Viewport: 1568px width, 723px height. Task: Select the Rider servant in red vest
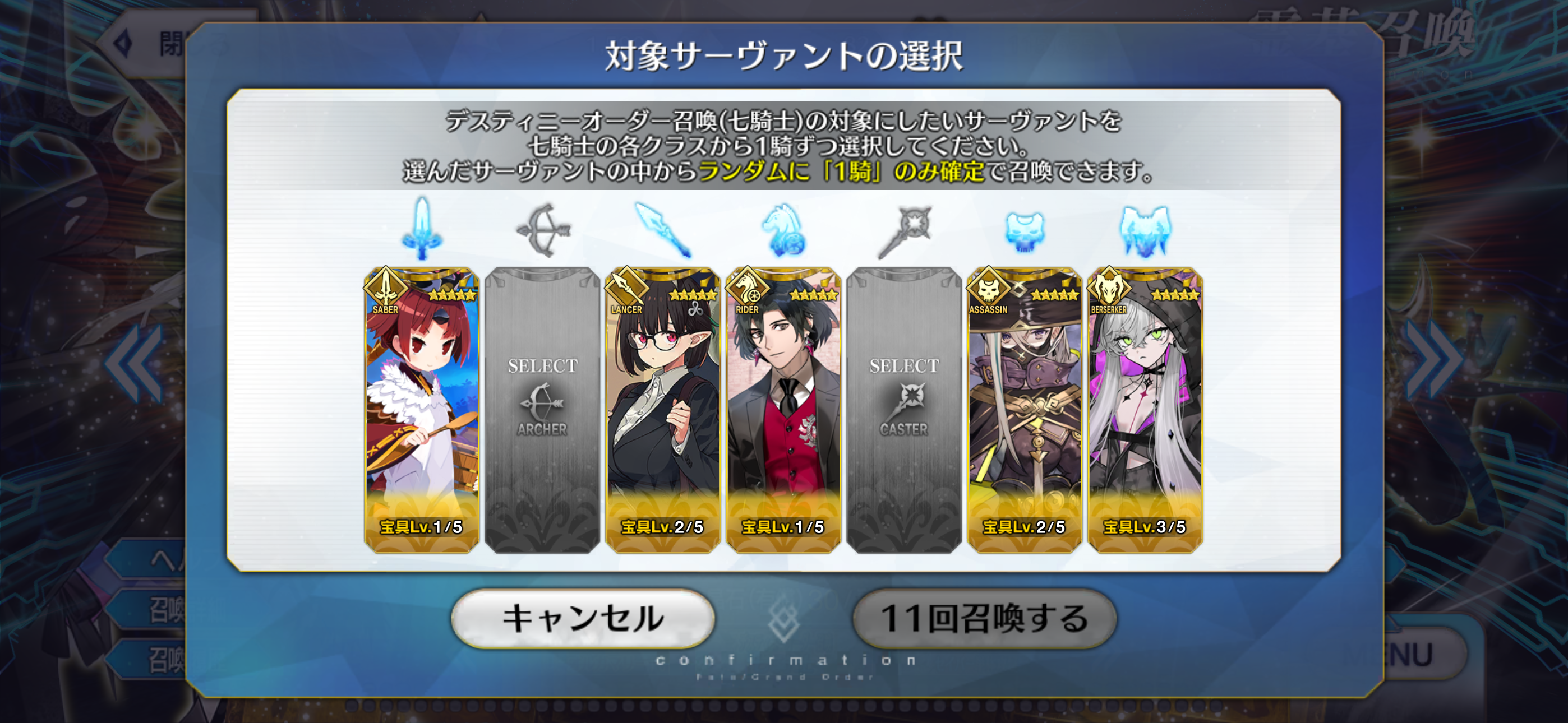click(x=783, y=410)
